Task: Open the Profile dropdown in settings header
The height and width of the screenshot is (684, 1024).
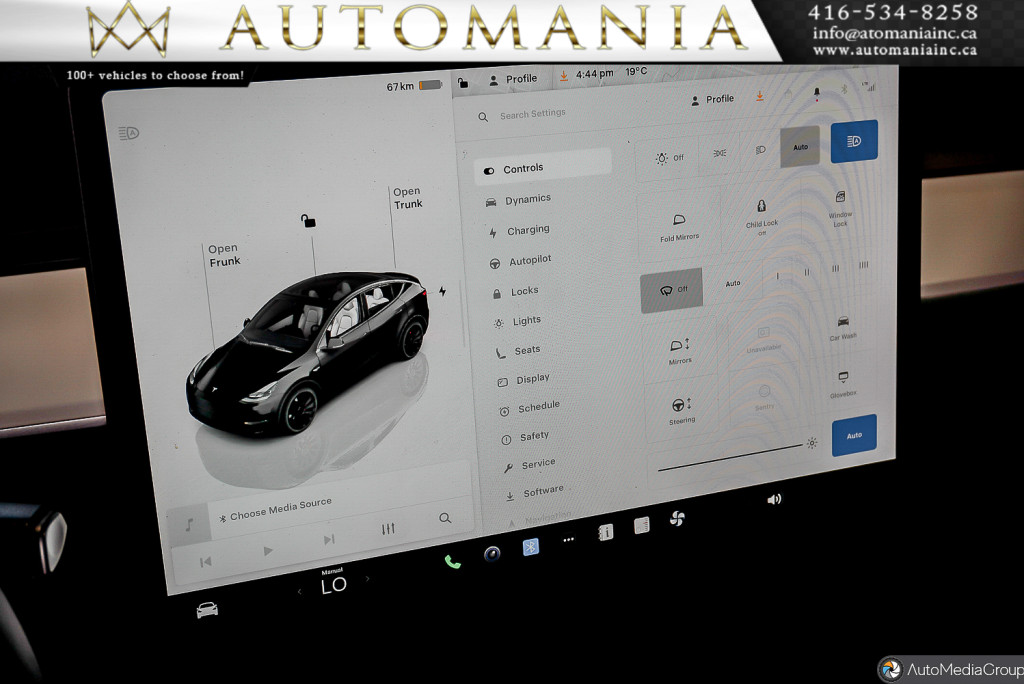Action: click(712, 99)
